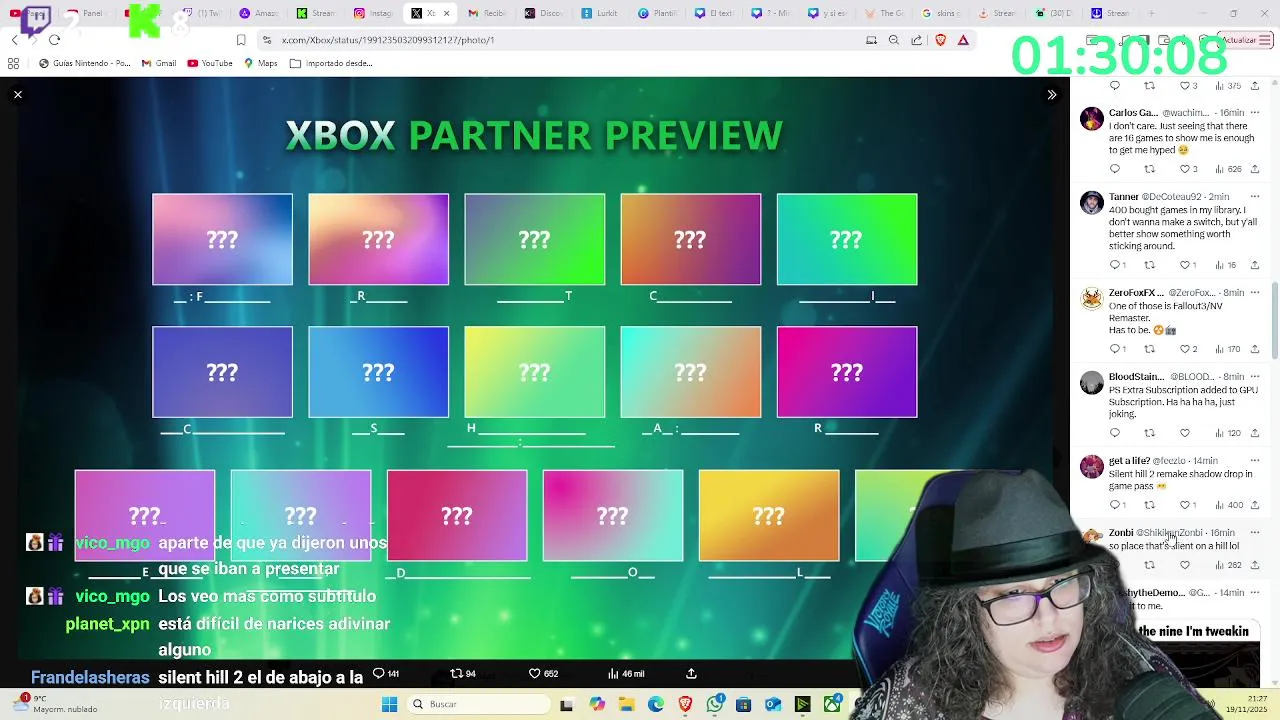This screenshot has height=720, width=1280.
Task: Like Carlos Ga...'s reply
Action: [x=1185, y=169]
